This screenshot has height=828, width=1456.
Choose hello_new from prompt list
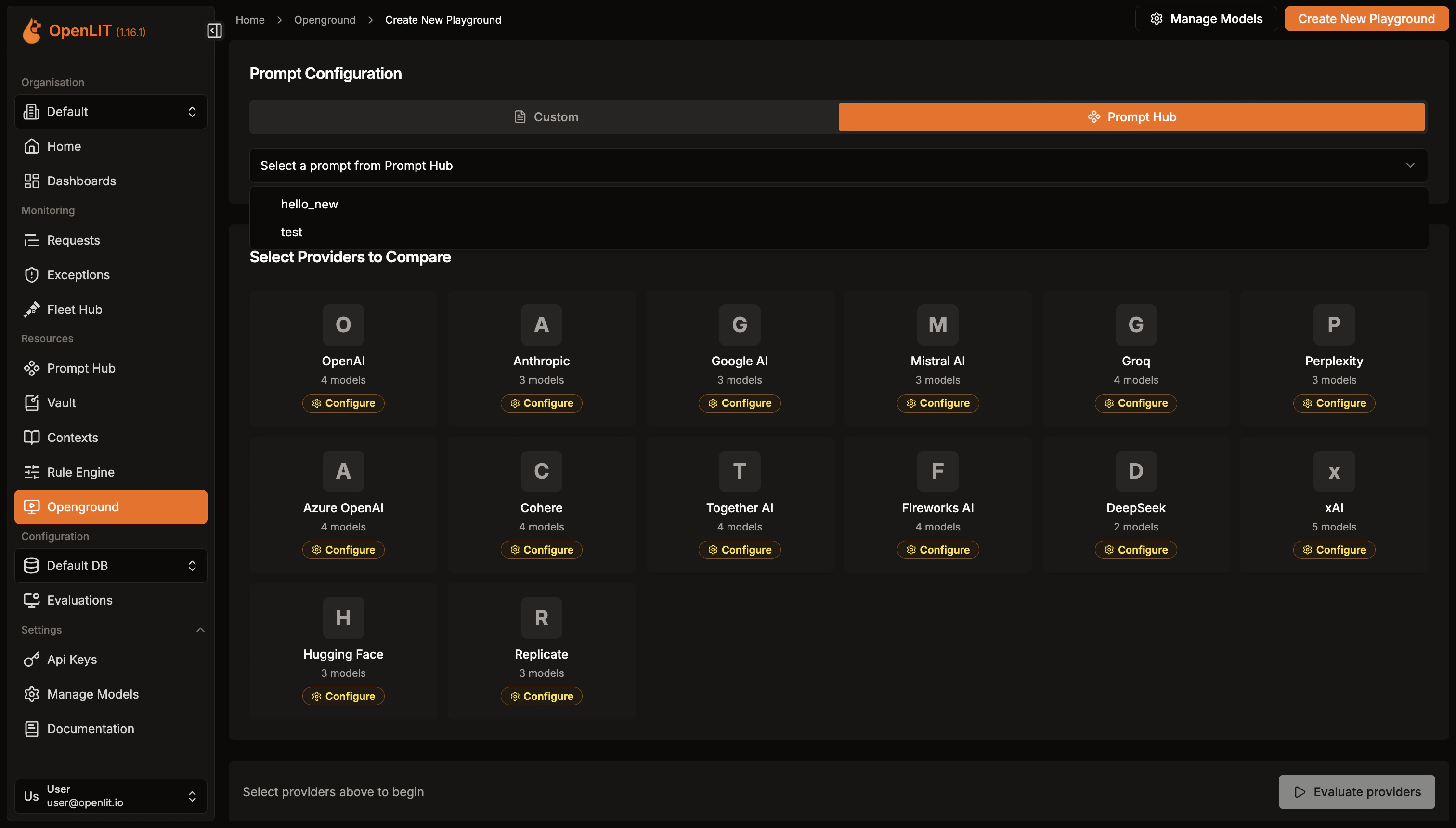(x=309, y=204)
